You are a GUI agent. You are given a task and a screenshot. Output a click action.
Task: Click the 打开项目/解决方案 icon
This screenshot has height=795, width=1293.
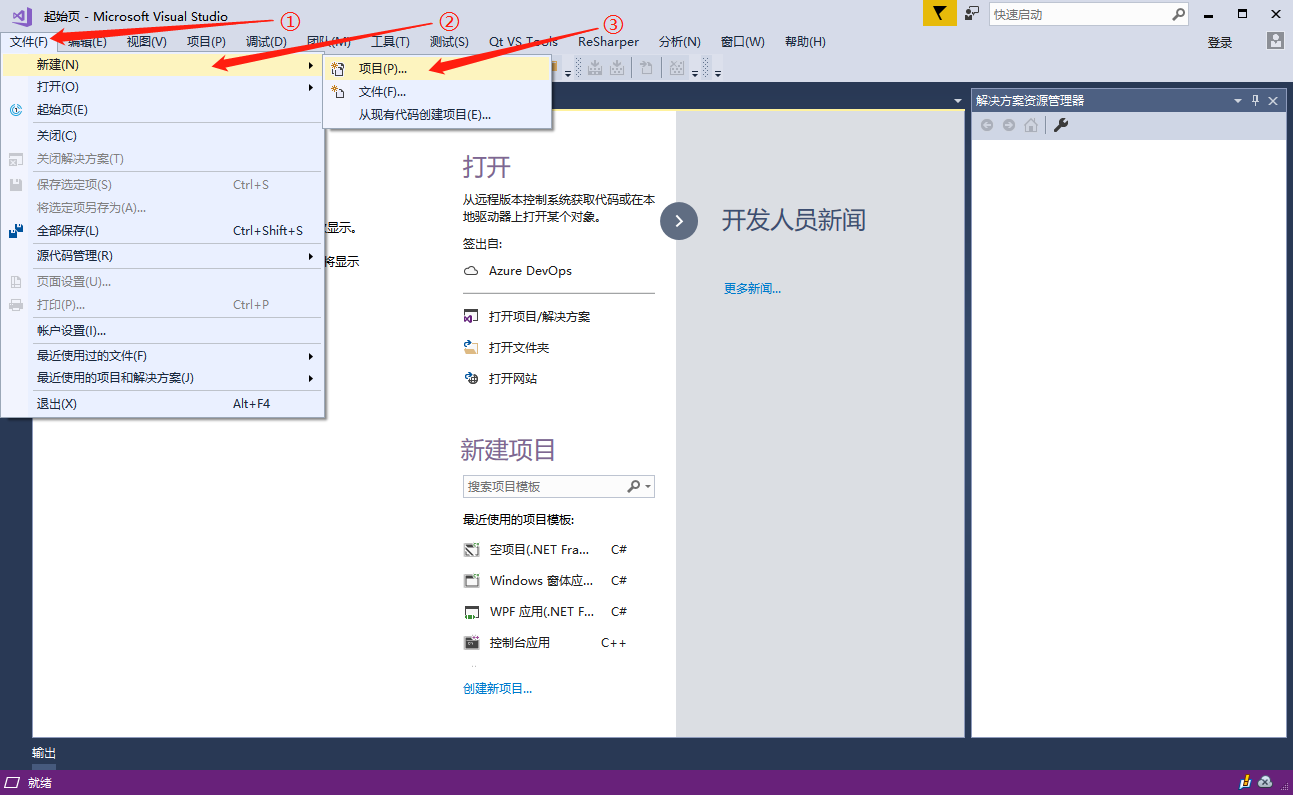[471, 317]
